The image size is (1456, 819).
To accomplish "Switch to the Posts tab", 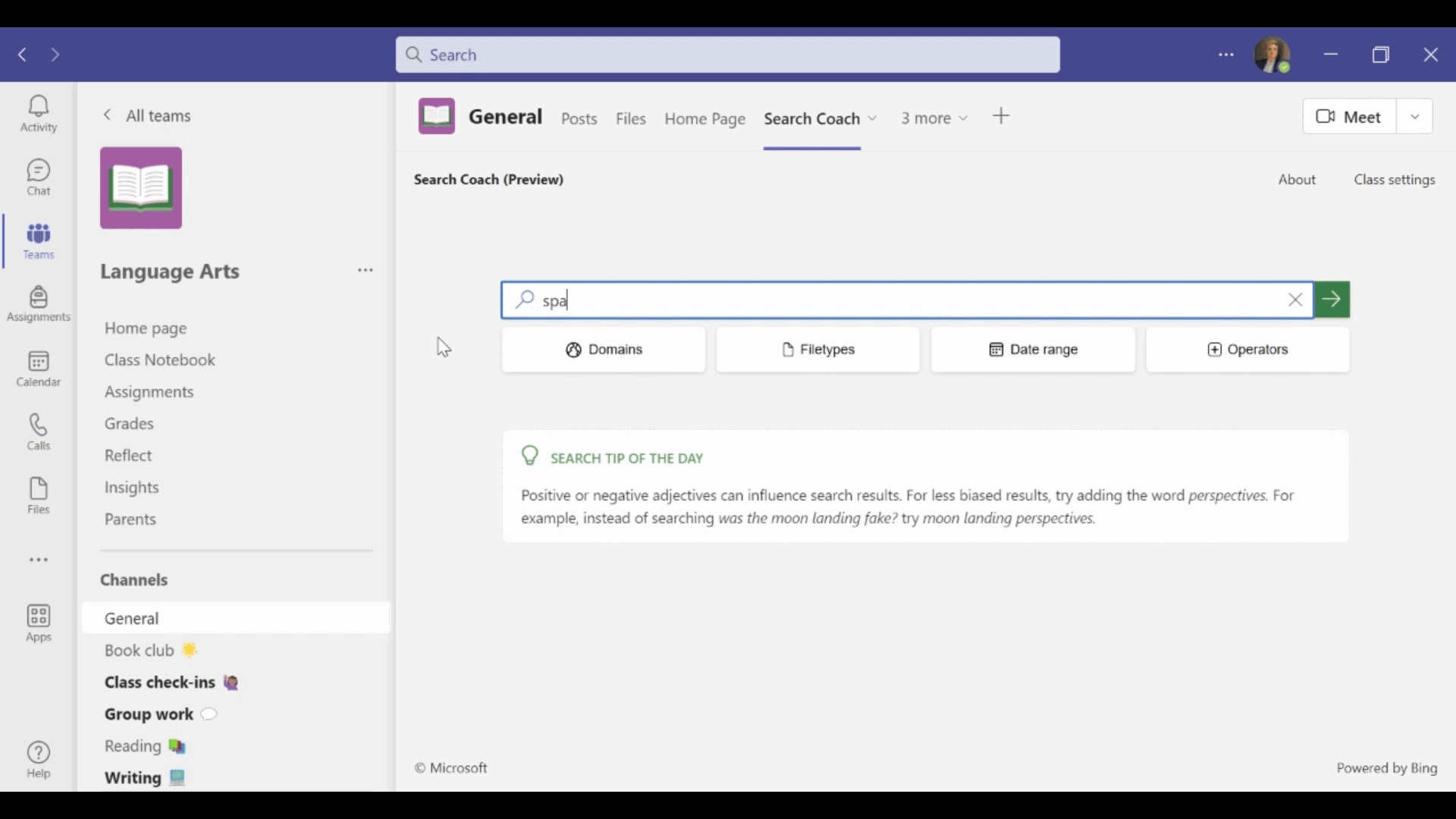I will (x=579, y=119).
